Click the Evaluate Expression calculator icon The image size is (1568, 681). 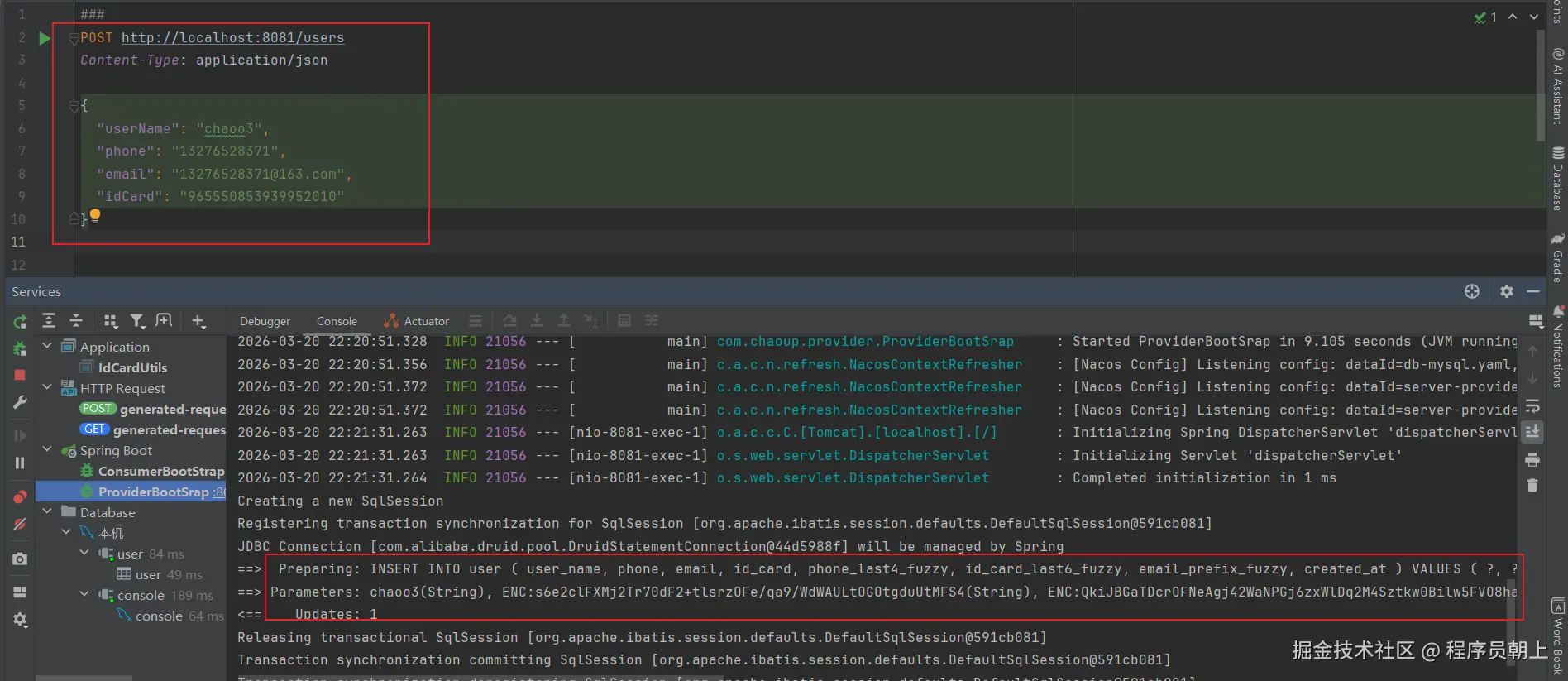coord(624,321)
